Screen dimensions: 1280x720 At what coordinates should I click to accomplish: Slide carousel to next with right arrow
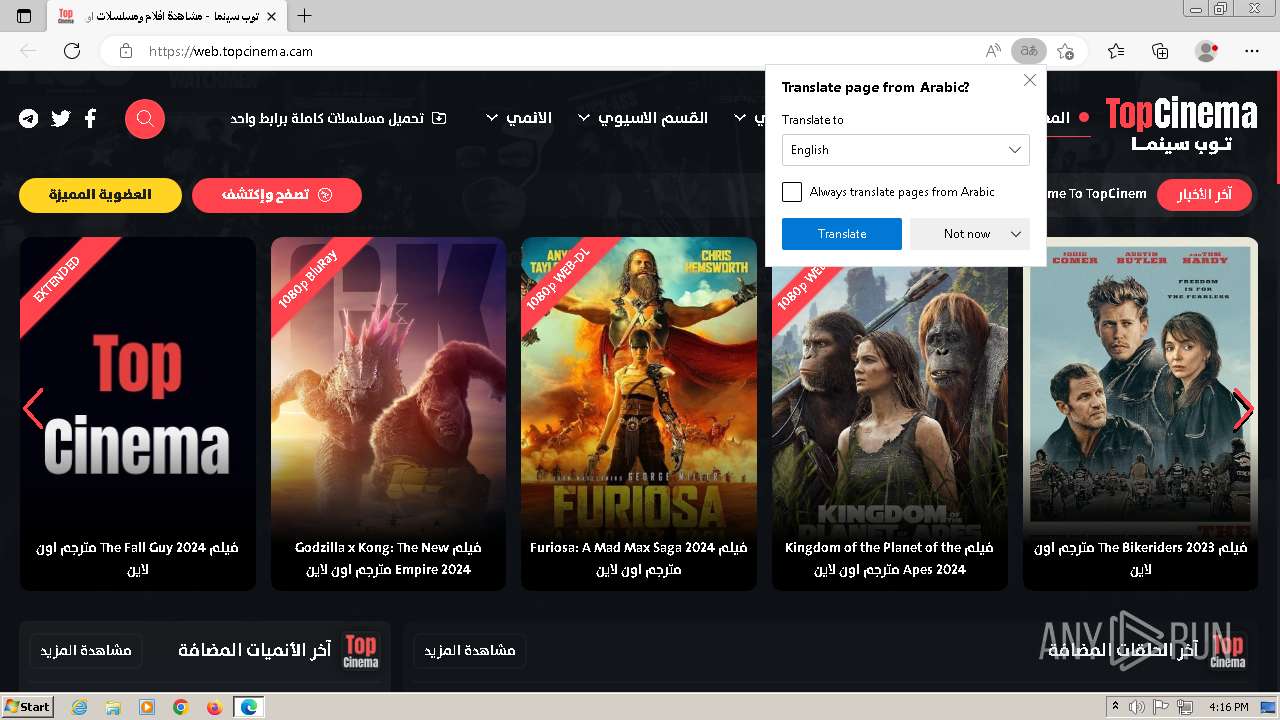pos(1243,409)
